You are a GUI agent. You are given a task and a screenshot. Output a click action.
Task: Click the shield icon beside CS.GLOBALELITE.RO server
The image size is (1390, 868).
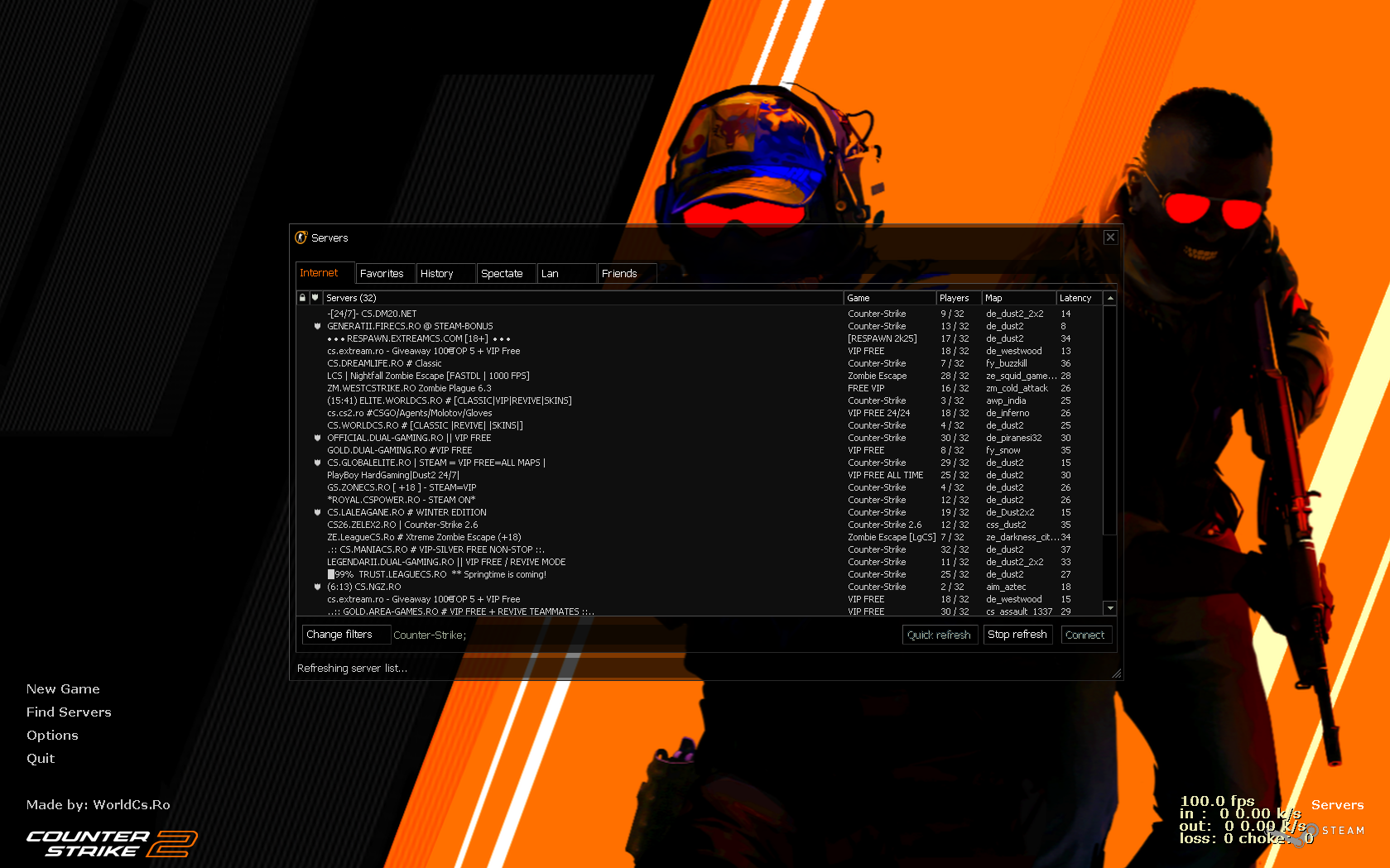(x=317, y=463)
